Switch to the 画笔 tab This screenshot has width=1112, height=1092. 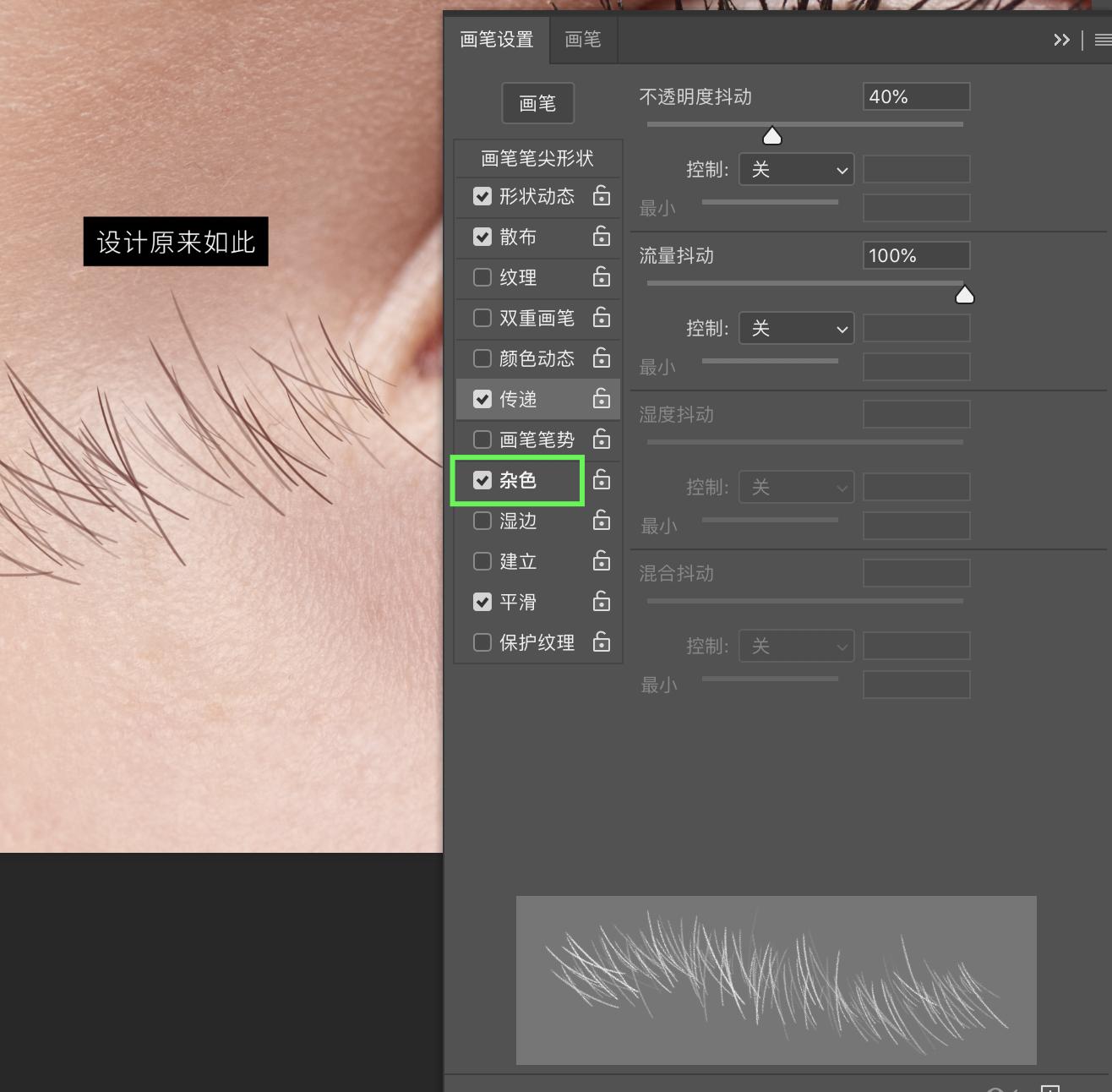(583, 39)
